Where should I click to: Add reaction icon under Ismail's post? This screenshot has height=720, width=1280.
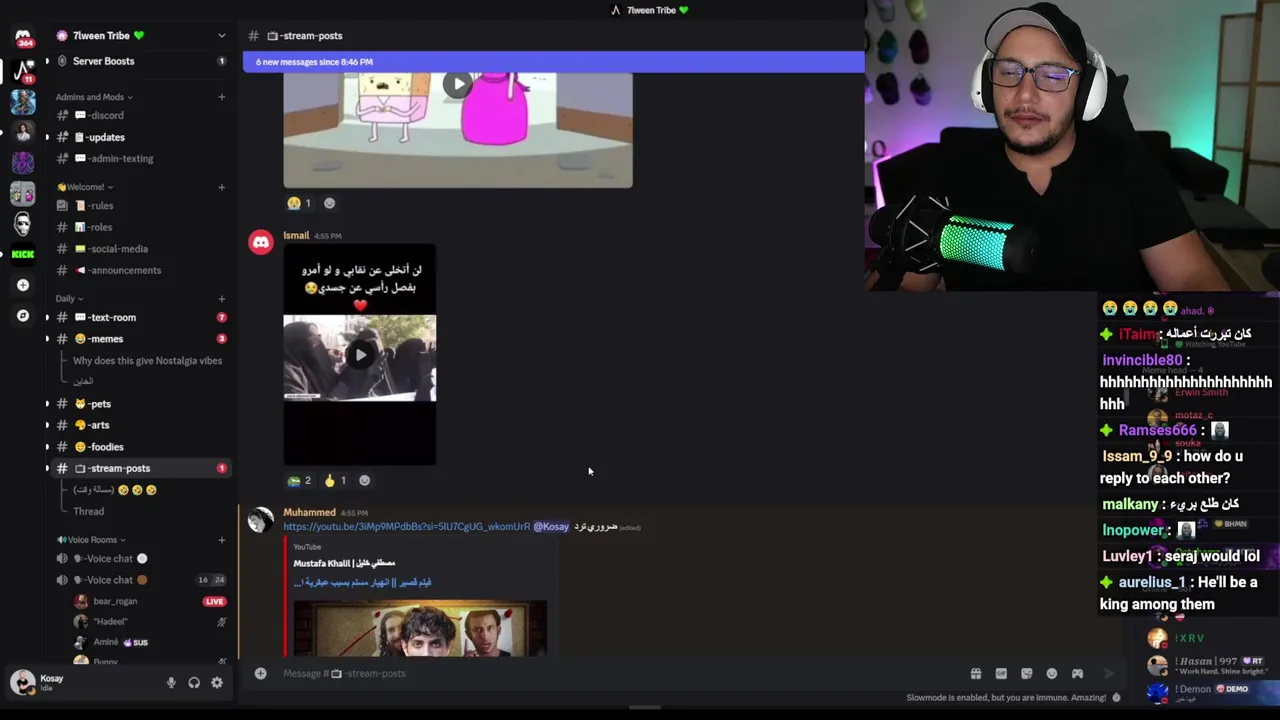coord(364,481)
